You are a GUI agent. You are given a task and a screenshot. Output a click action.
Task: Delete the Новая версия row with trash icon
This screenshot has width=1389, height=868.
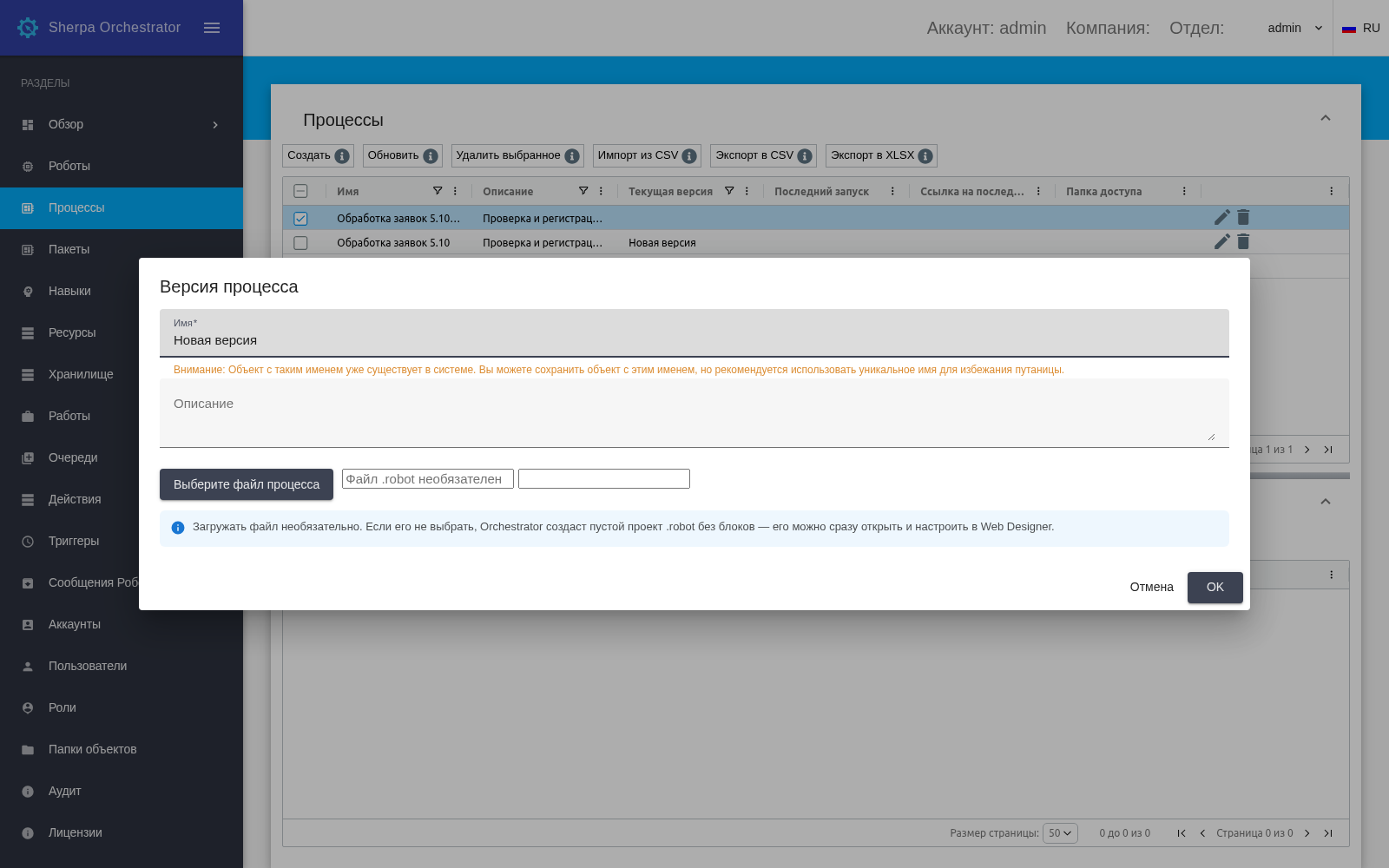click(x=1243, y=241)
